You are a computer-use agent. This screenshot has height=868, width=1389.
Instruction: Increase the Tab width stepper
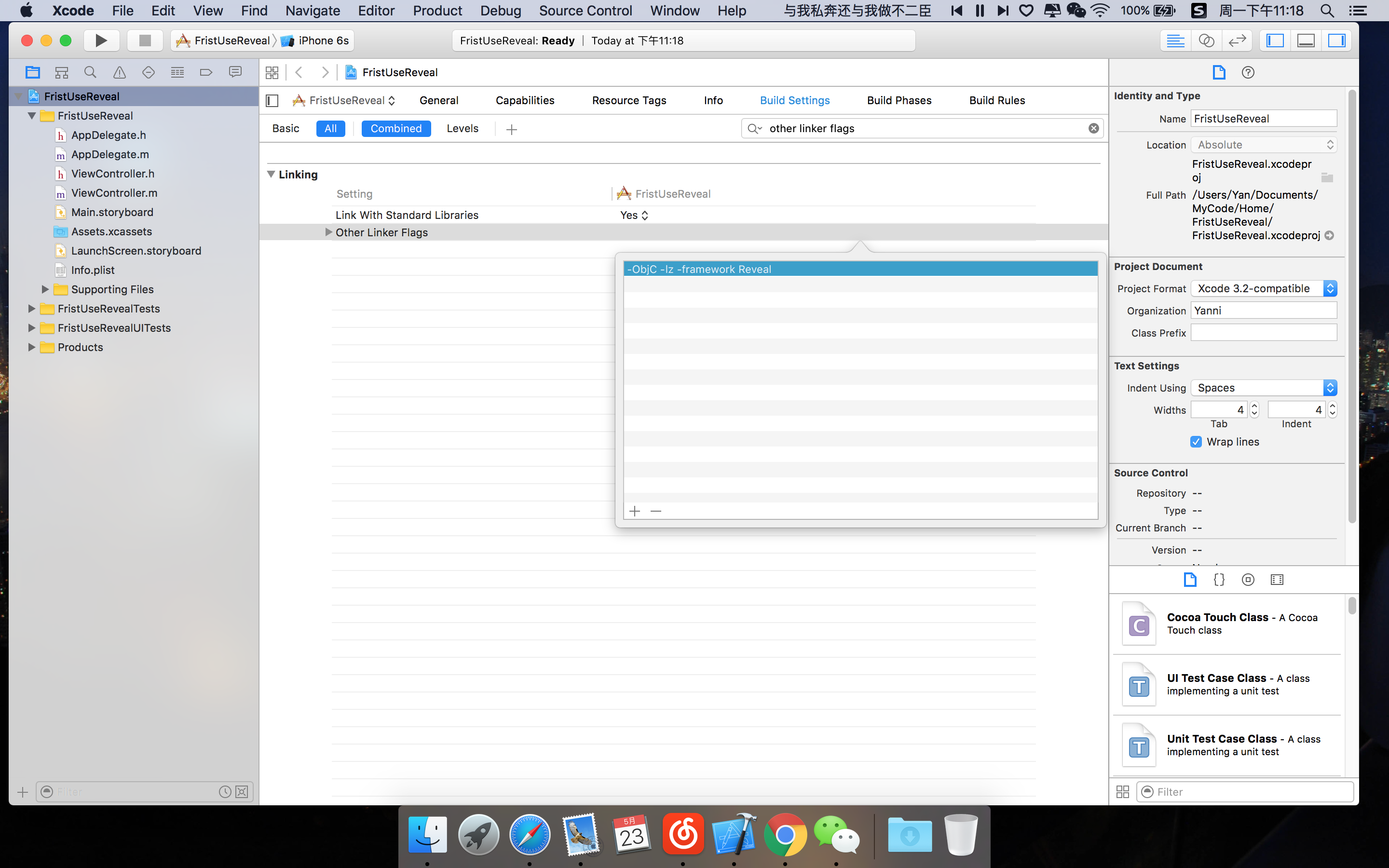pos(1255,406)
